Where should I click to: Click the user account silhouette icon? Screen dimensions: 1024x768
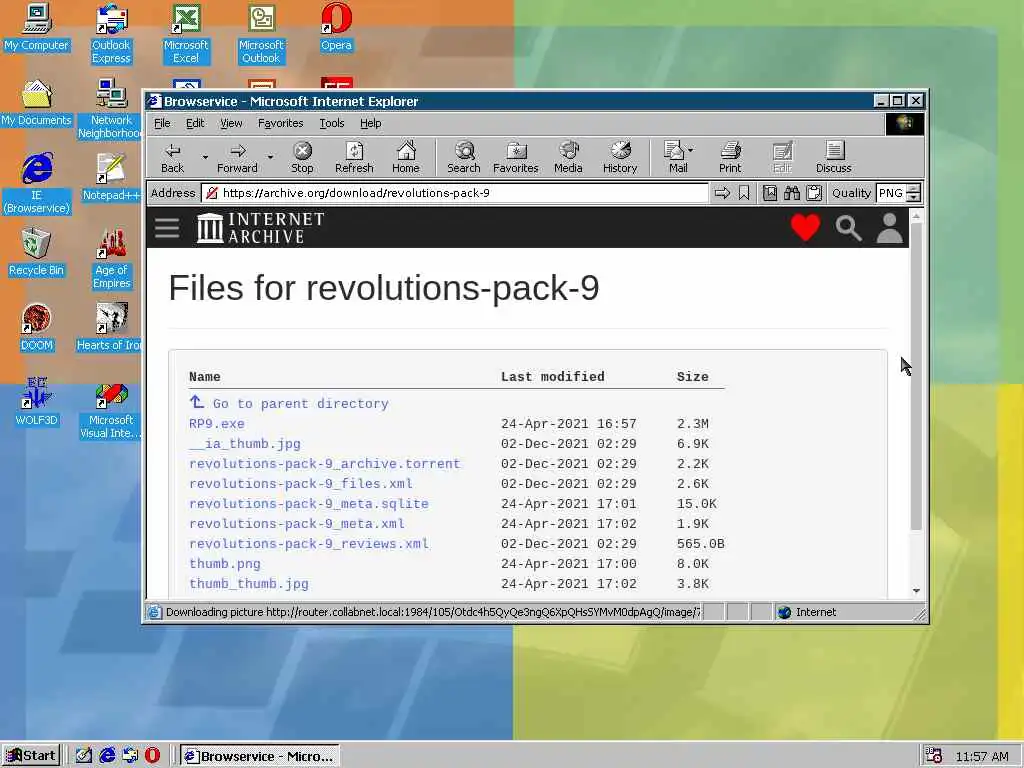889,228
